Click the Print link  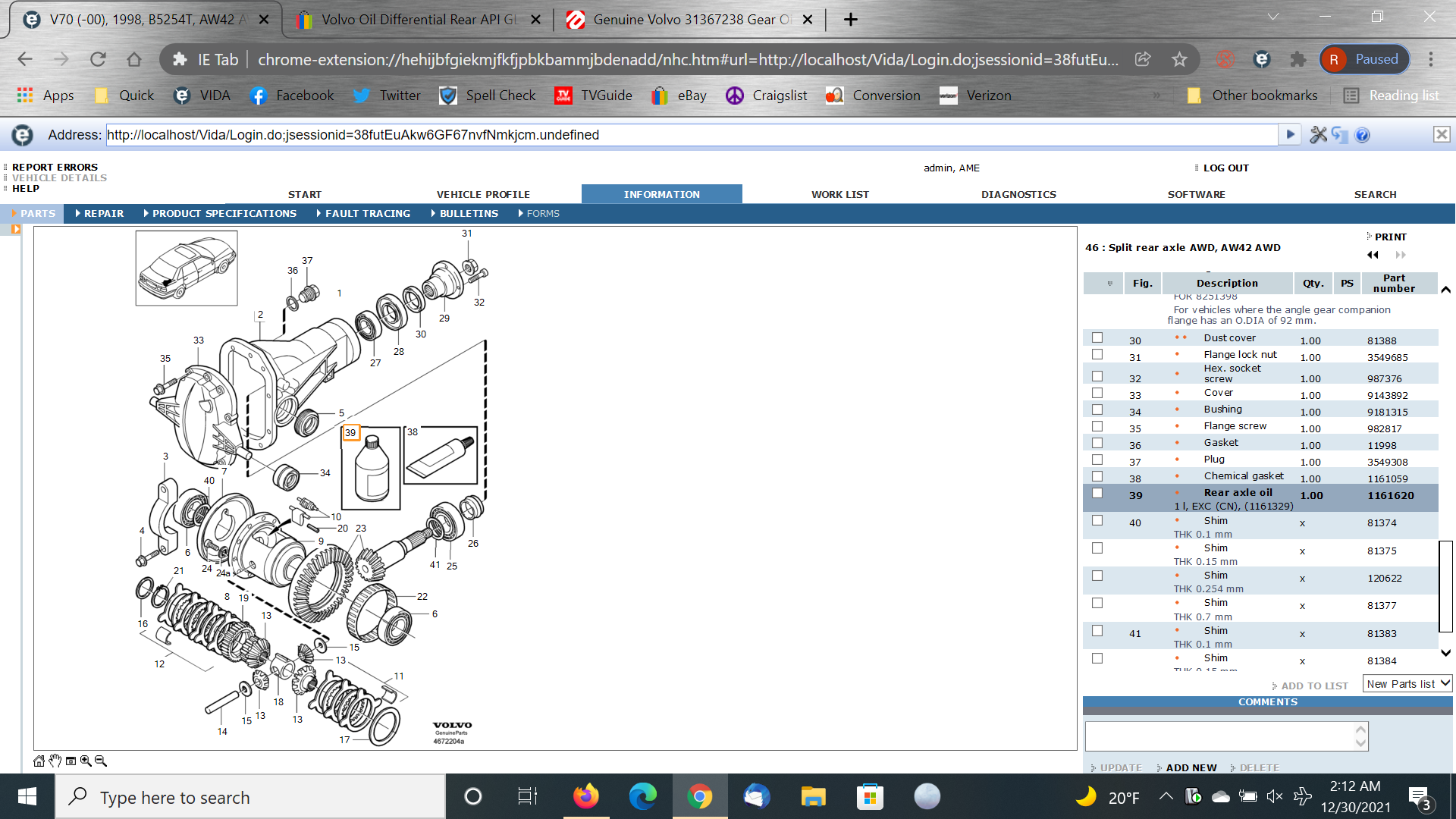[1390, 237]
